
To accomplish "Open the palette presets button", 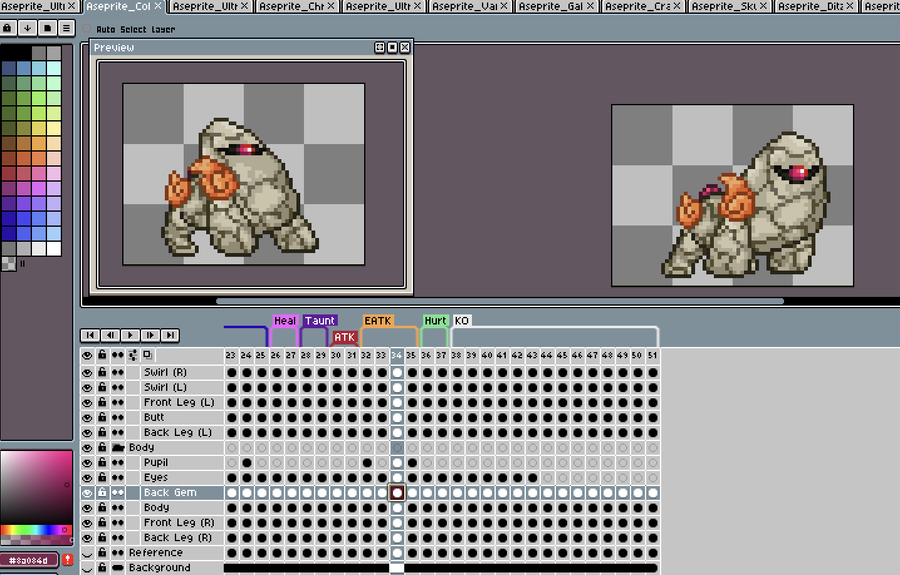I will pyautogui.click(x=47, y=28).
